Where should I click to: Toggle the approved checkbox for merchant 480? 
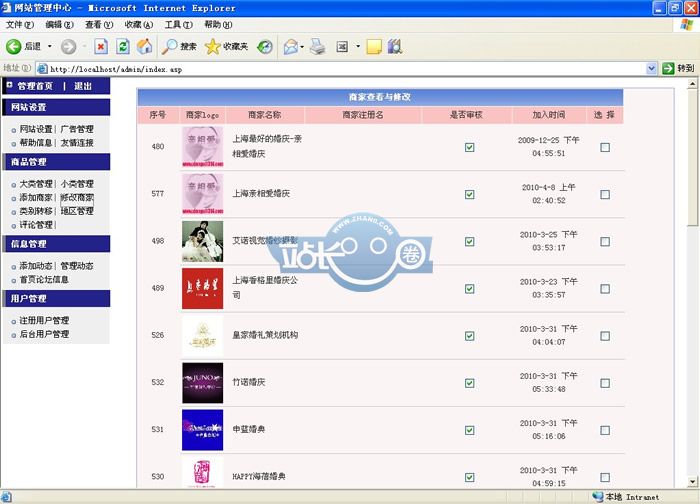(469, 147)
